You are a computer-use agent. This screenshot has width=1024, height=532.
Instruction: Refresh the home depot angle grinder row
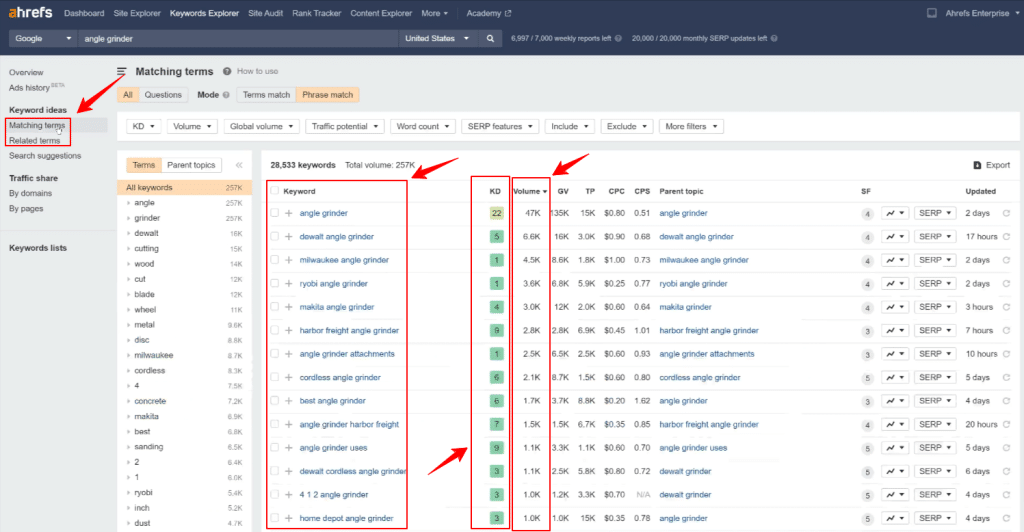tap(1006, 518)
